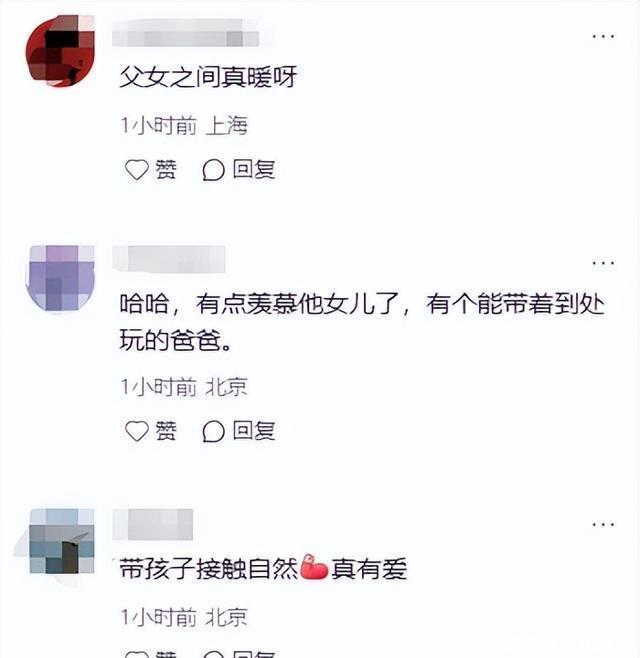Click 回复 label under the 哈哈，有点羡慕 comment
The image size is (640, 658).
254,431
